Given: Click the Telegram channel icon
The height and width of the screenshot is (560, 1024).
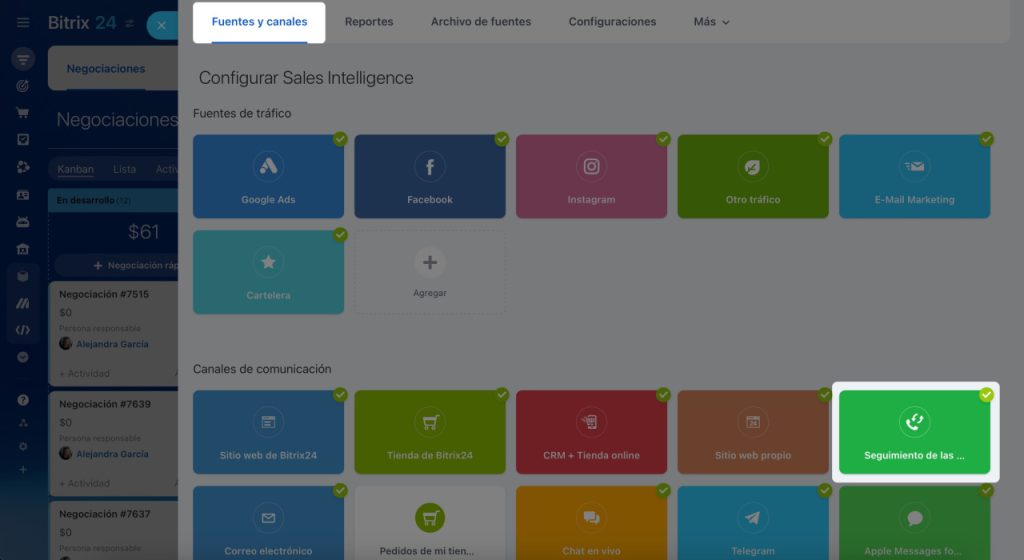Looking at the screenshot, I should pos(752,518).
